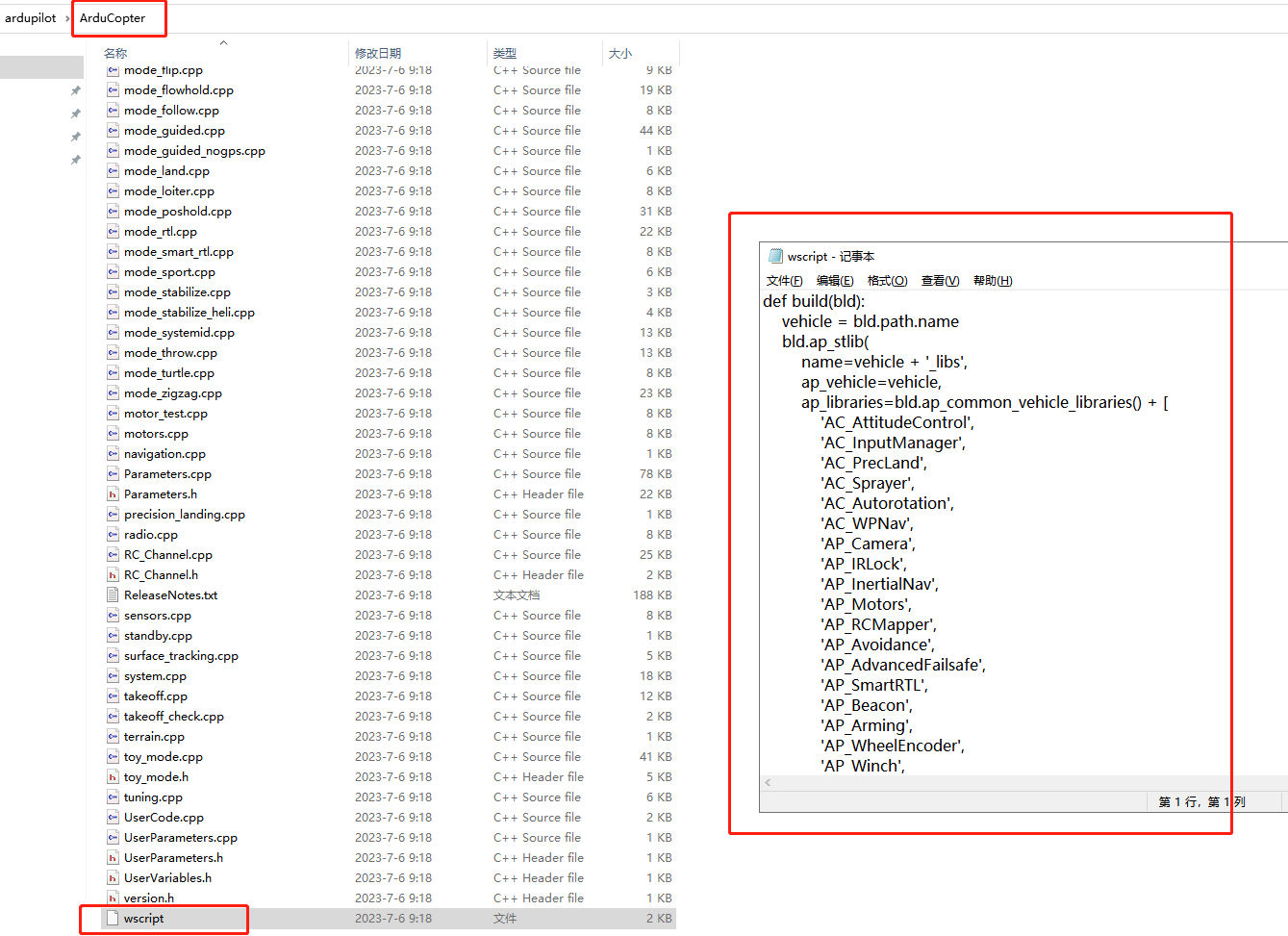Click the motors.cpp file icon
This screenshot has width=1288, height=936.
pyautogui.click(x=113, y=434)
